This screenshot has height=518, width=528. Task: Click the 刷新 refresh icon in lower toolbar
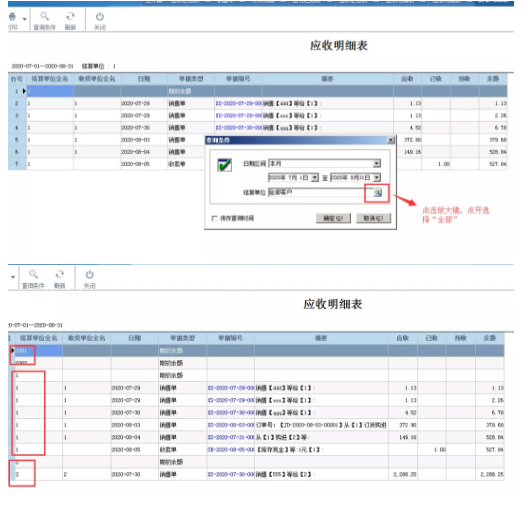[60, 274]
